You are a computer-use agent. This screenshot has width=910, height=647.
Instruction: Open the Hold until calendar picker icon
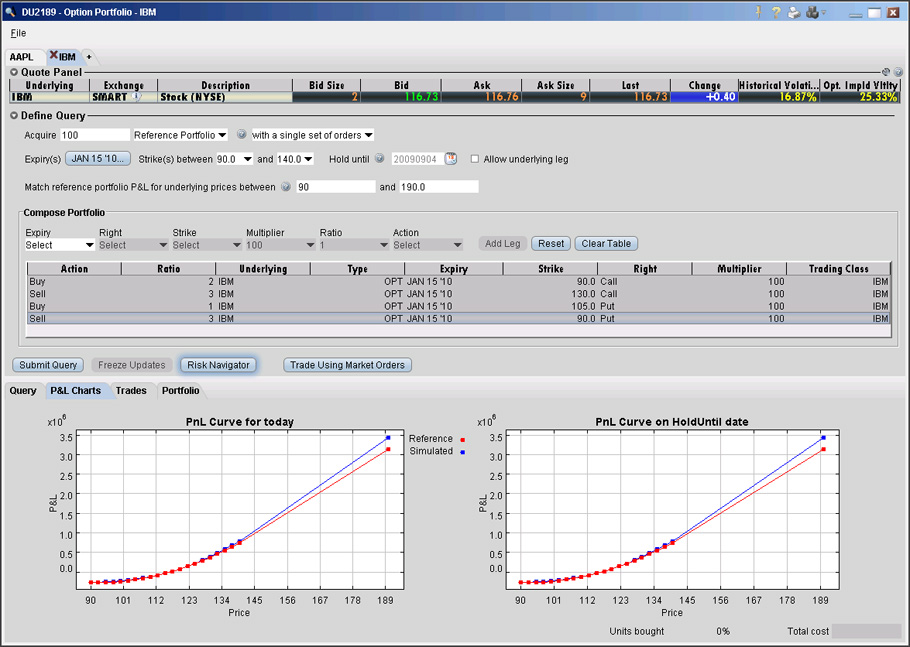(451, 158)
